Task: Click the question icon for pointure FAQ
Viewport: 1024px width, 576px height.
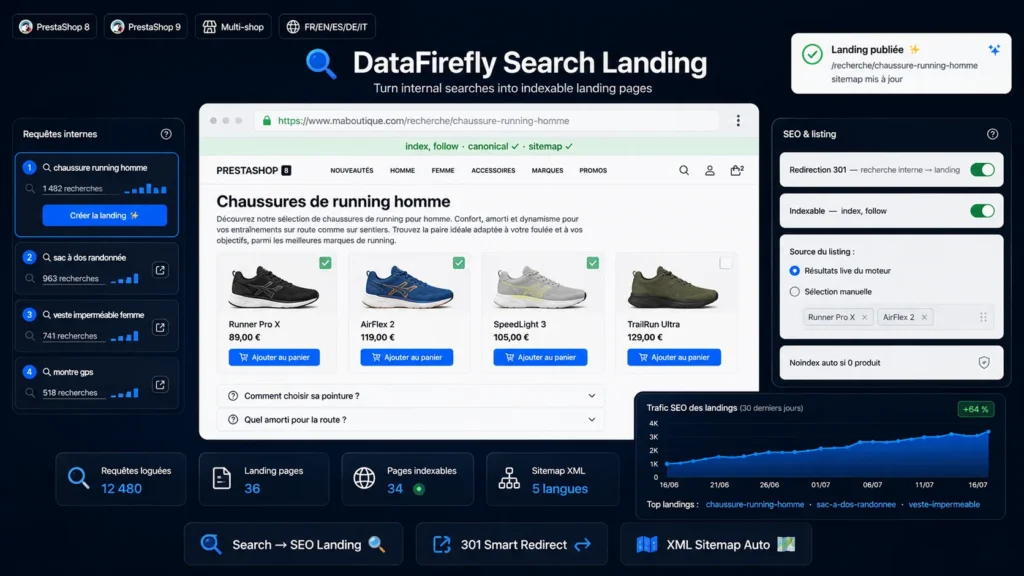Action: pos(232,396)
